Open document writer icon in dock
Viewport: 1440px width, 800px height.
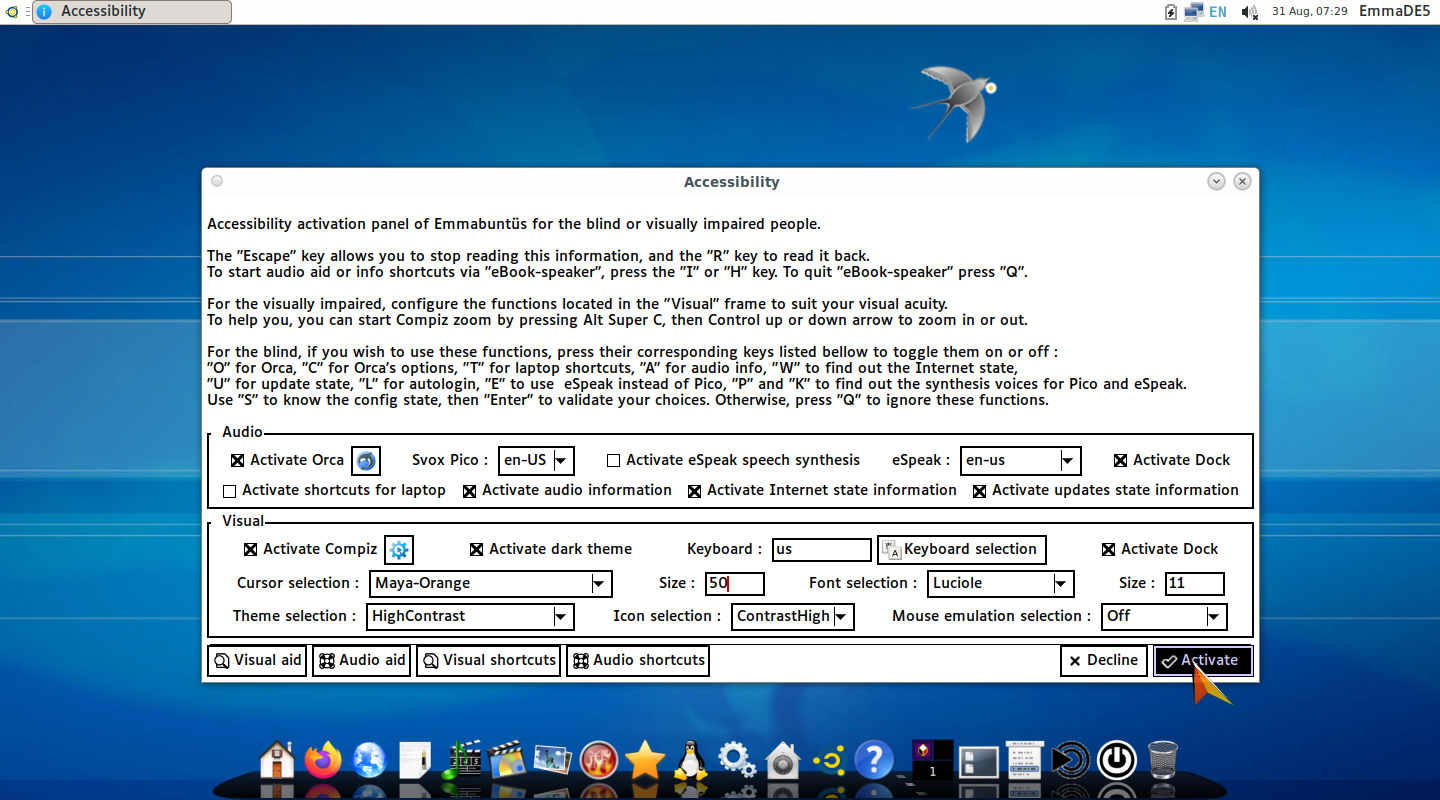414,761
